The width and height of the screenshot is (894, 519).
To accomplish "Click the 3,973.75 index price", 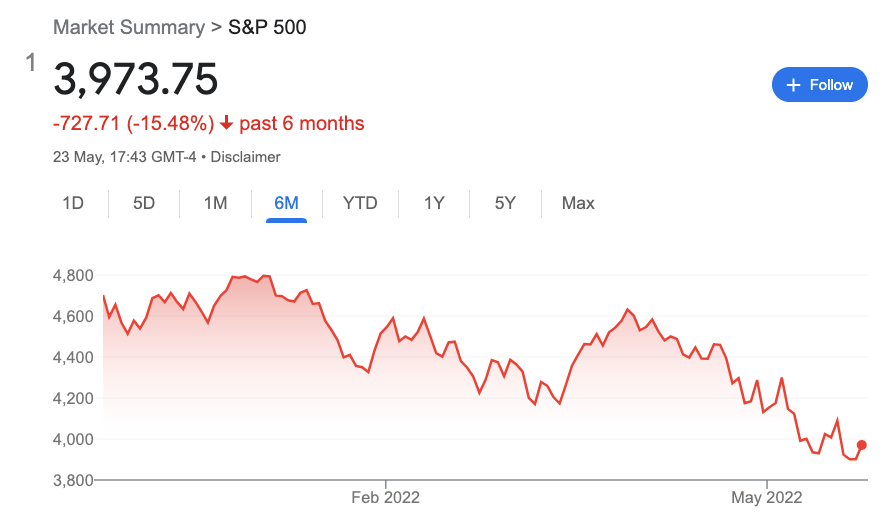I will (135, 80).
